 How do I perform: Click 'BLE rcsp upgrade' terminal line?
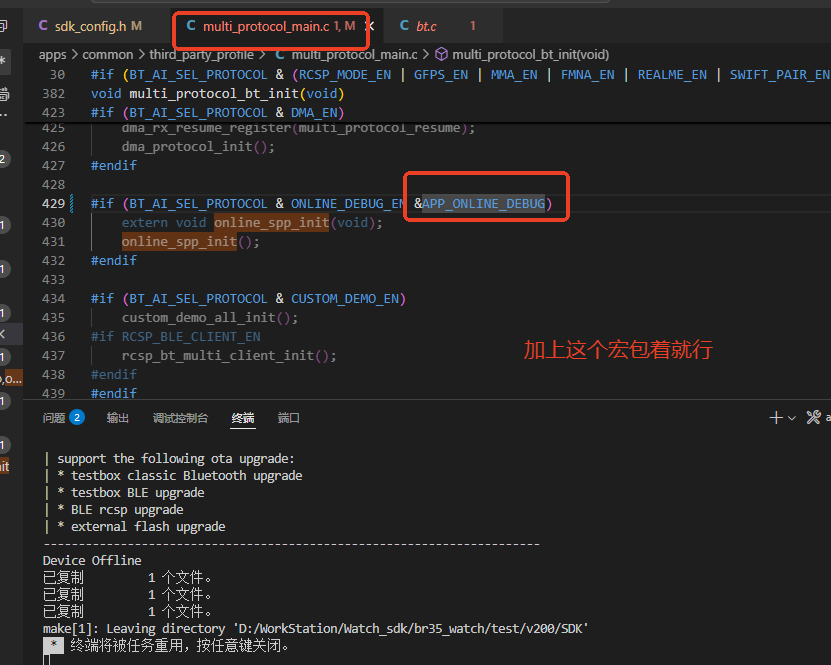(127, 510)
